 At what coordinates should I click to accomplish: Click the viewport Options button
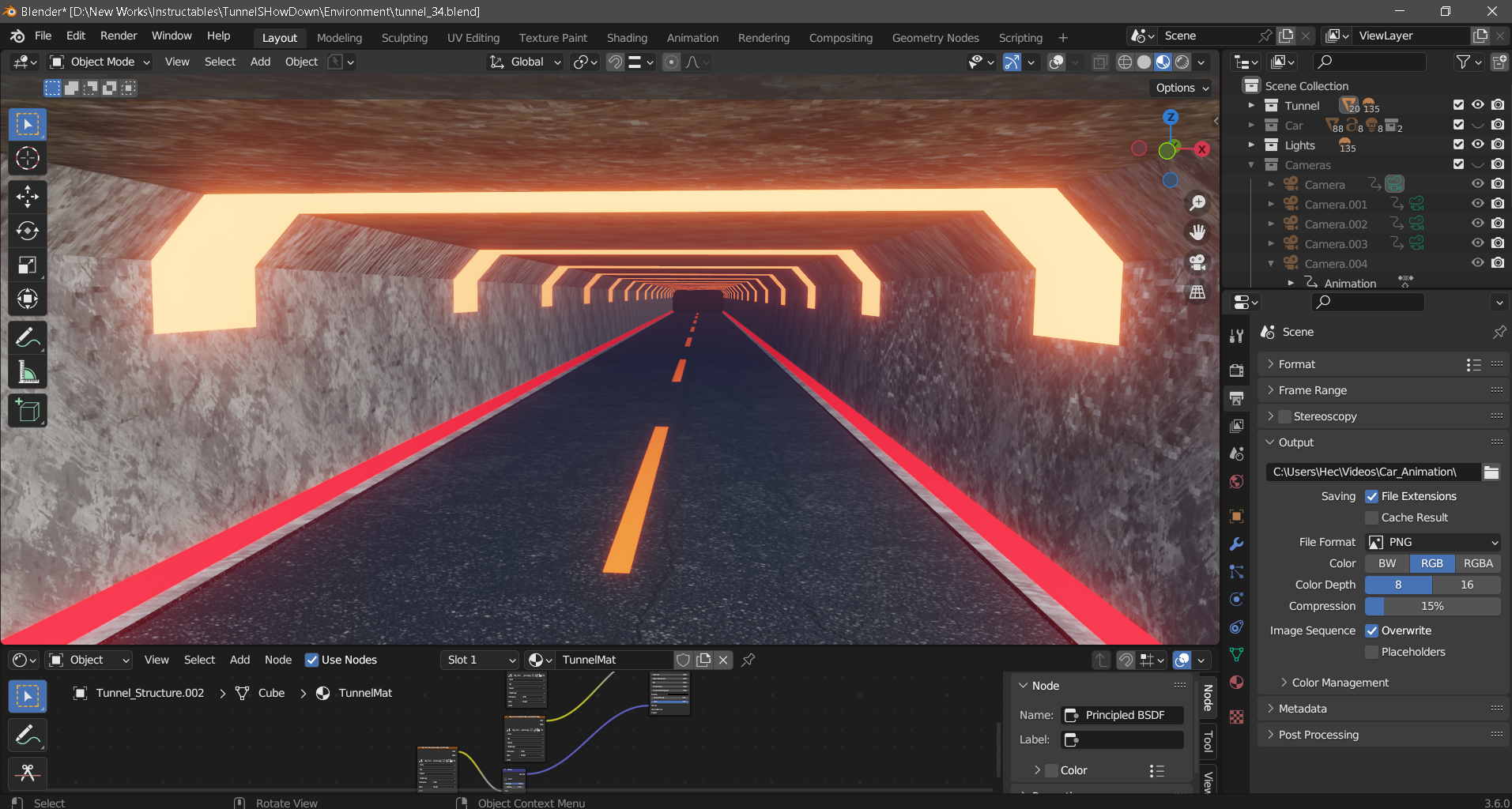tap(1181, 88)
